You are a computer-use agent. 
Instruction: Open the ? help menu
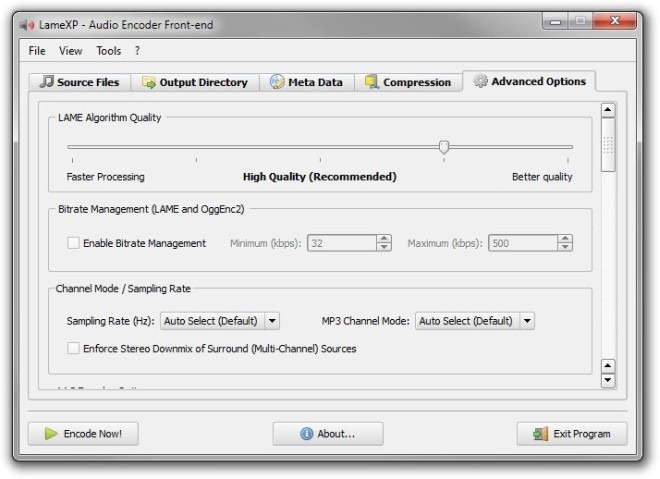coord(137,51)
